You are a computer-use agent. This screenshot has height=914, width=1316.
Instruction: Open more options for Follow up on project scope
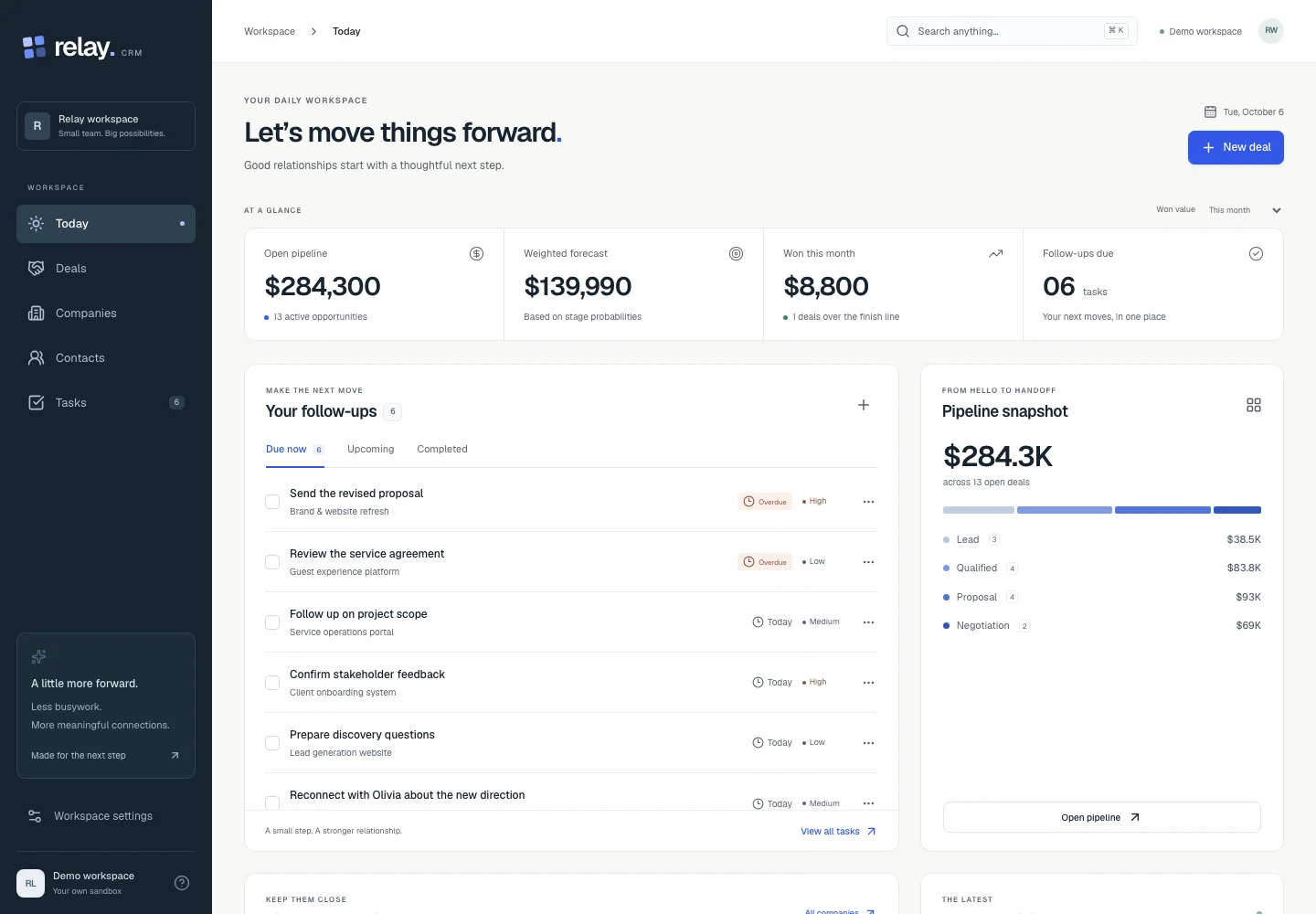(x=868, y=622)
